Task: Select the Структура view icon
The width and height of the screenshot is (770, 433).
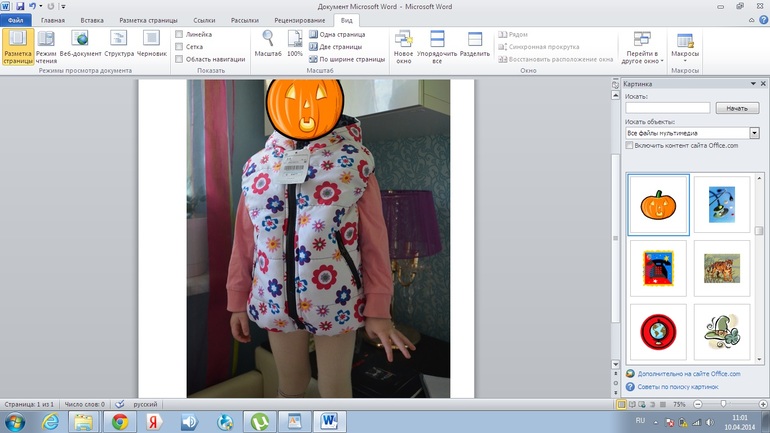Action: click(x=119, y=40)
